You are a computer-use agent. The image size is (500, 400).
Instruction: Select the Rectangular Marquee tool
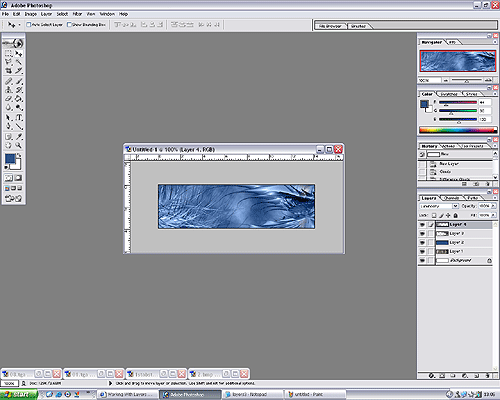(x=9, y=54)
